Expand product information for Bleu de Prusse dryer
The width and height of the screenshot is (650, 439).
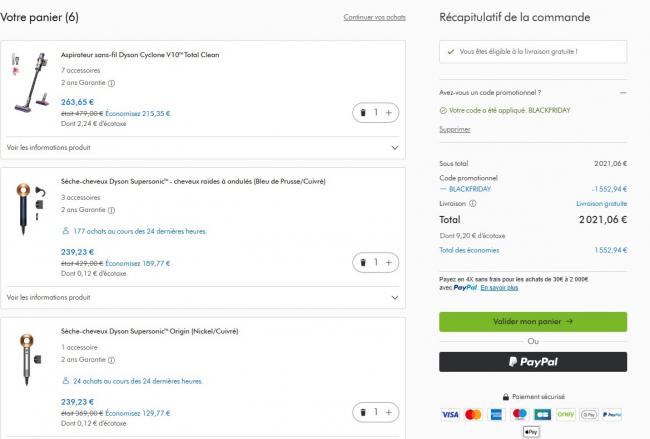click(x=203, y=298)
